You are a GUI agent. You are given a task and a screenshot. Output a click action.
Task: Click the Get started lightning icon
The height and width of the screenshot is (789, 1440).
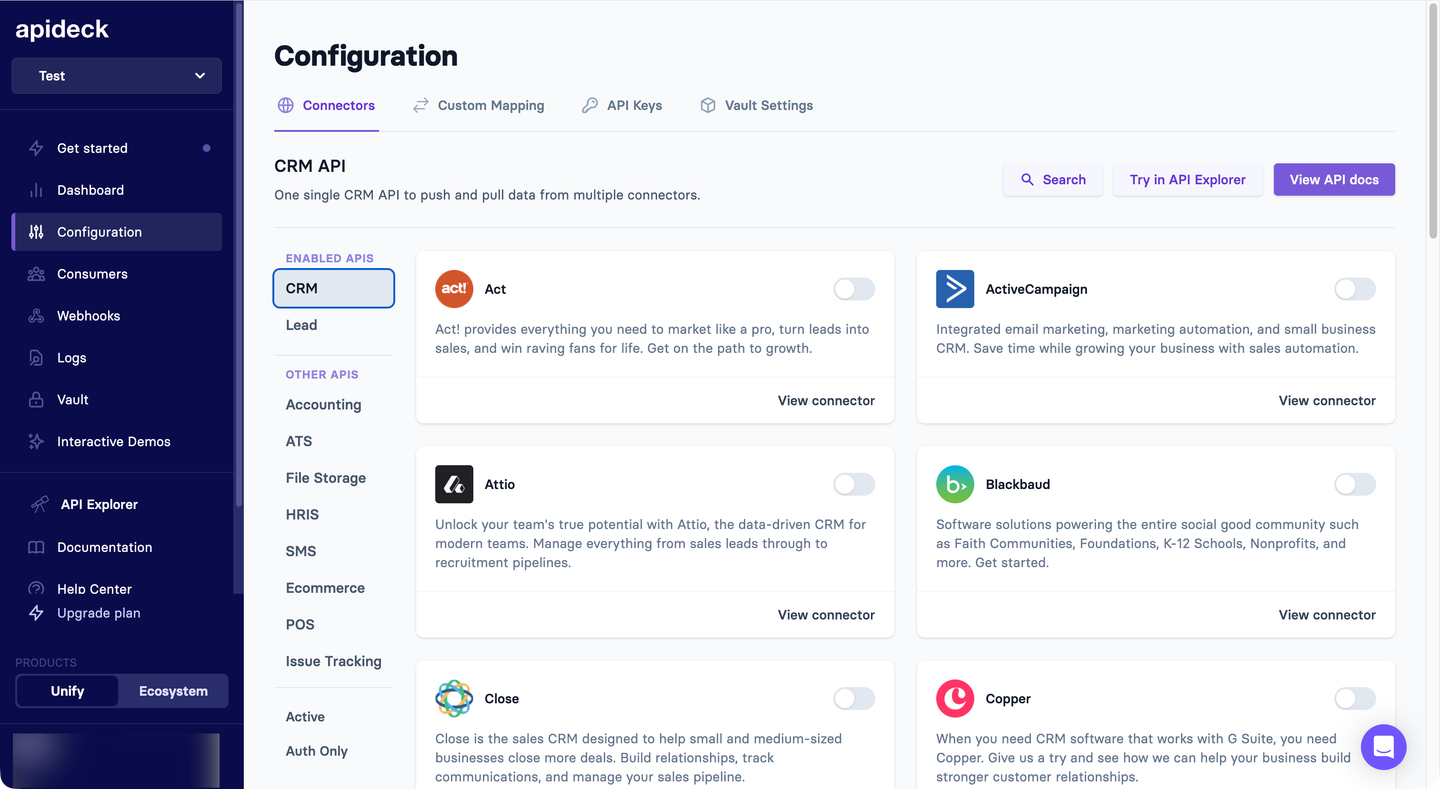coord(36,148)
